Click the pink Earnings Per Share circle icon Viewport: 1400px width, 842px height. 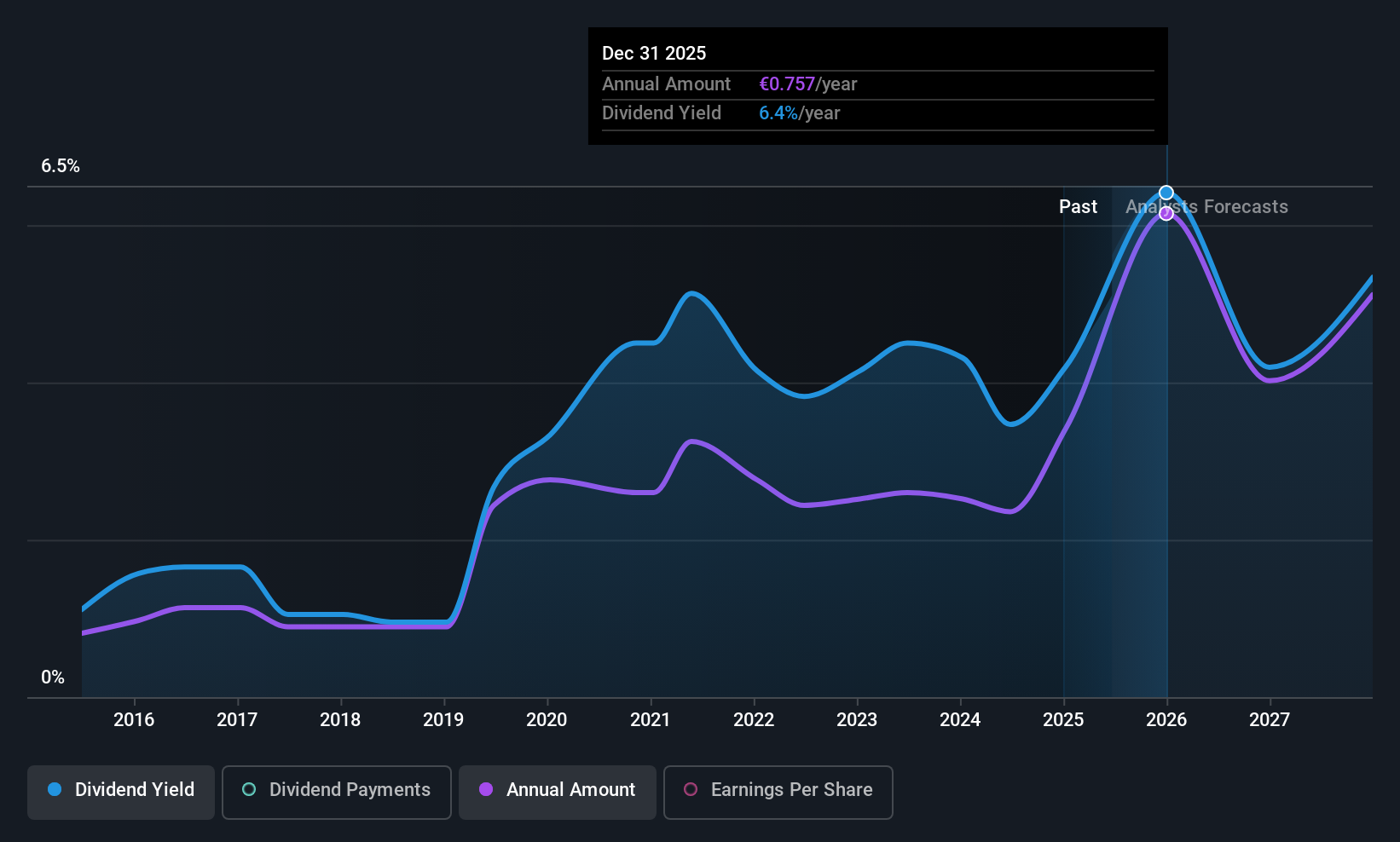pos(691,789)
